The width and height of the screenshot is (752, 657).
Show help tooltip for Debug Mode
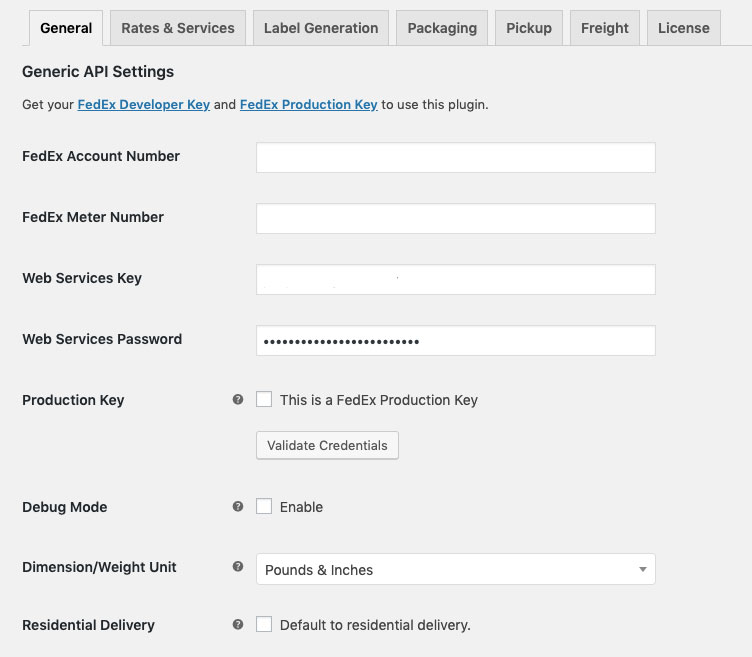coord(237,506)
